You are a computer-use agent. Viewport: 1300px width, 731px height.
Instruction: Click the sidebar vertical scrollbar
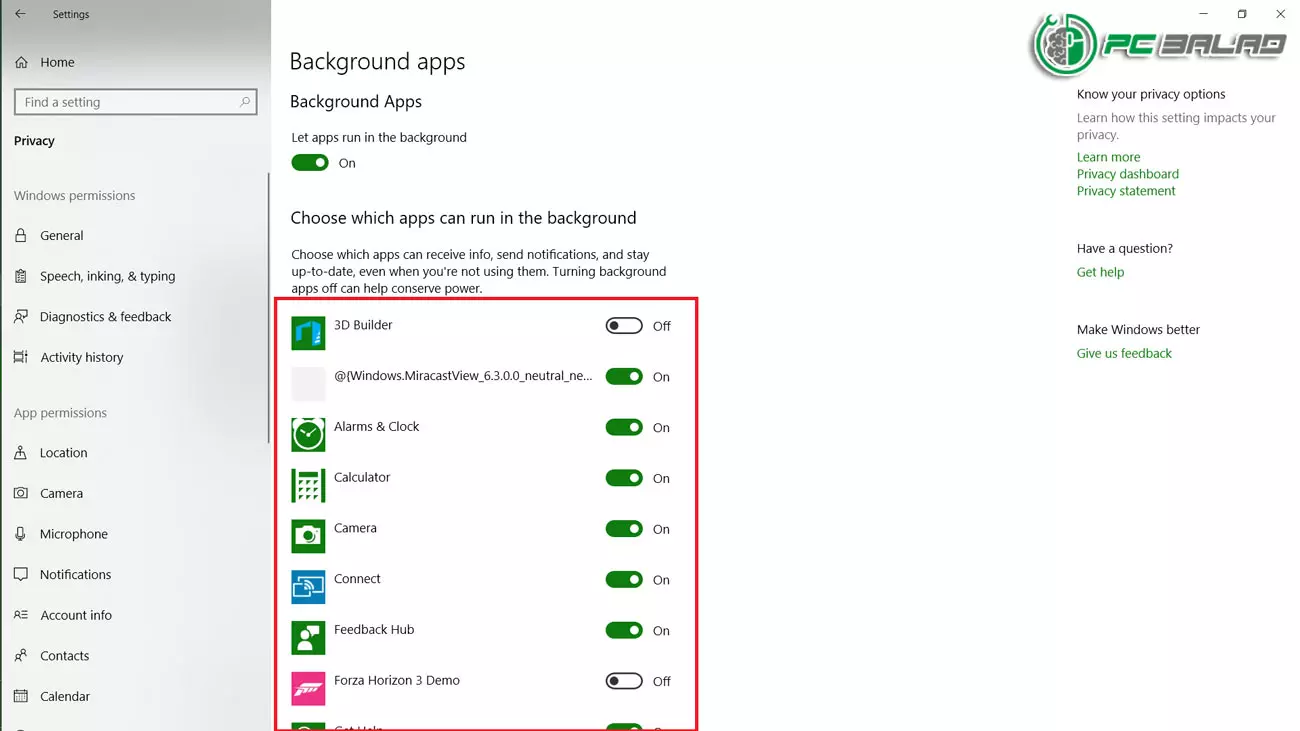coord(268,308)
